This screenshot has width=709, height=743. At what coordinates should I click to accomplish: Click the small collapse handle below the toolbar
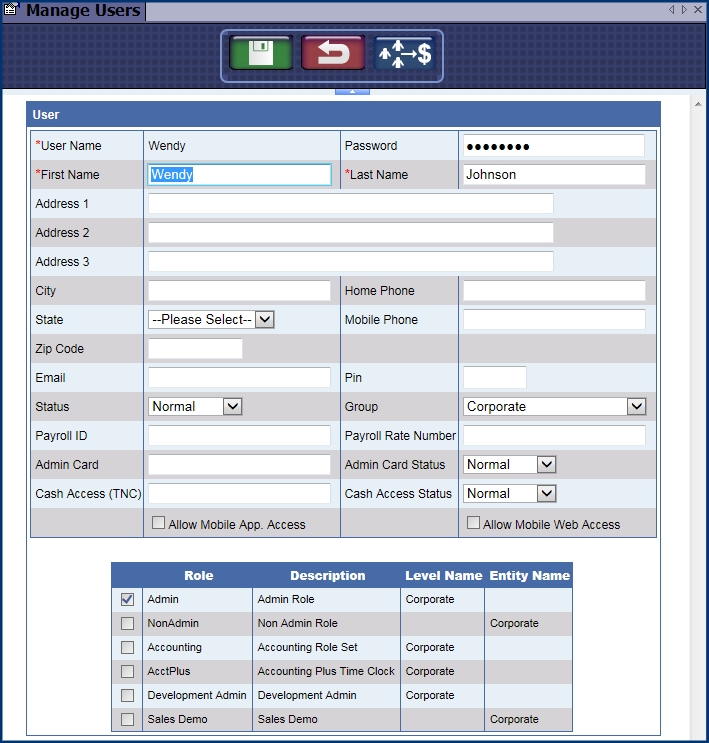coord(352,91)
